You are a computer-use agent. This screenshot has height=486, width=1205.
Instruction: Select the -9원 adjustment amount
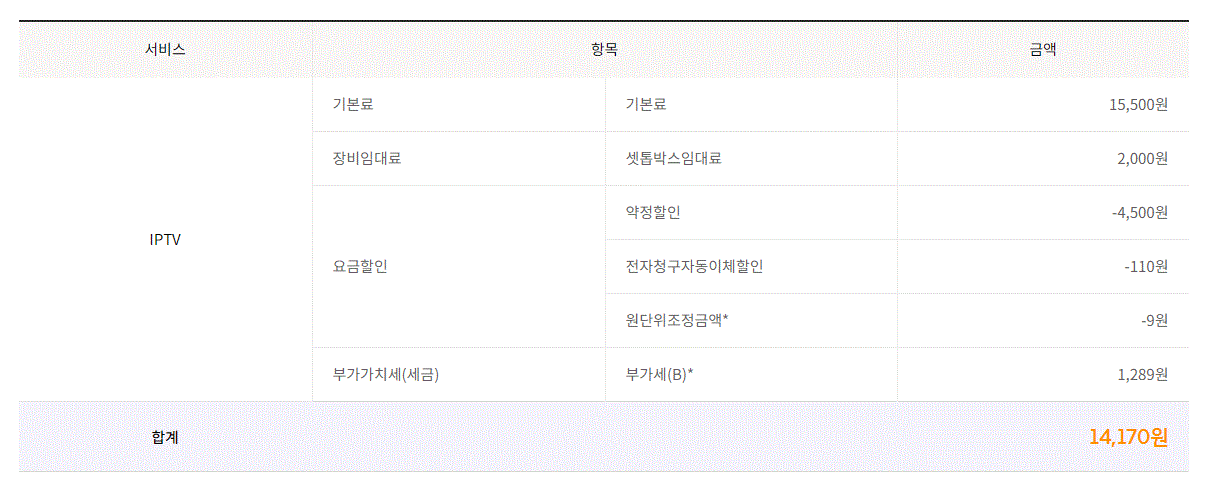(x=1154, y=320)
